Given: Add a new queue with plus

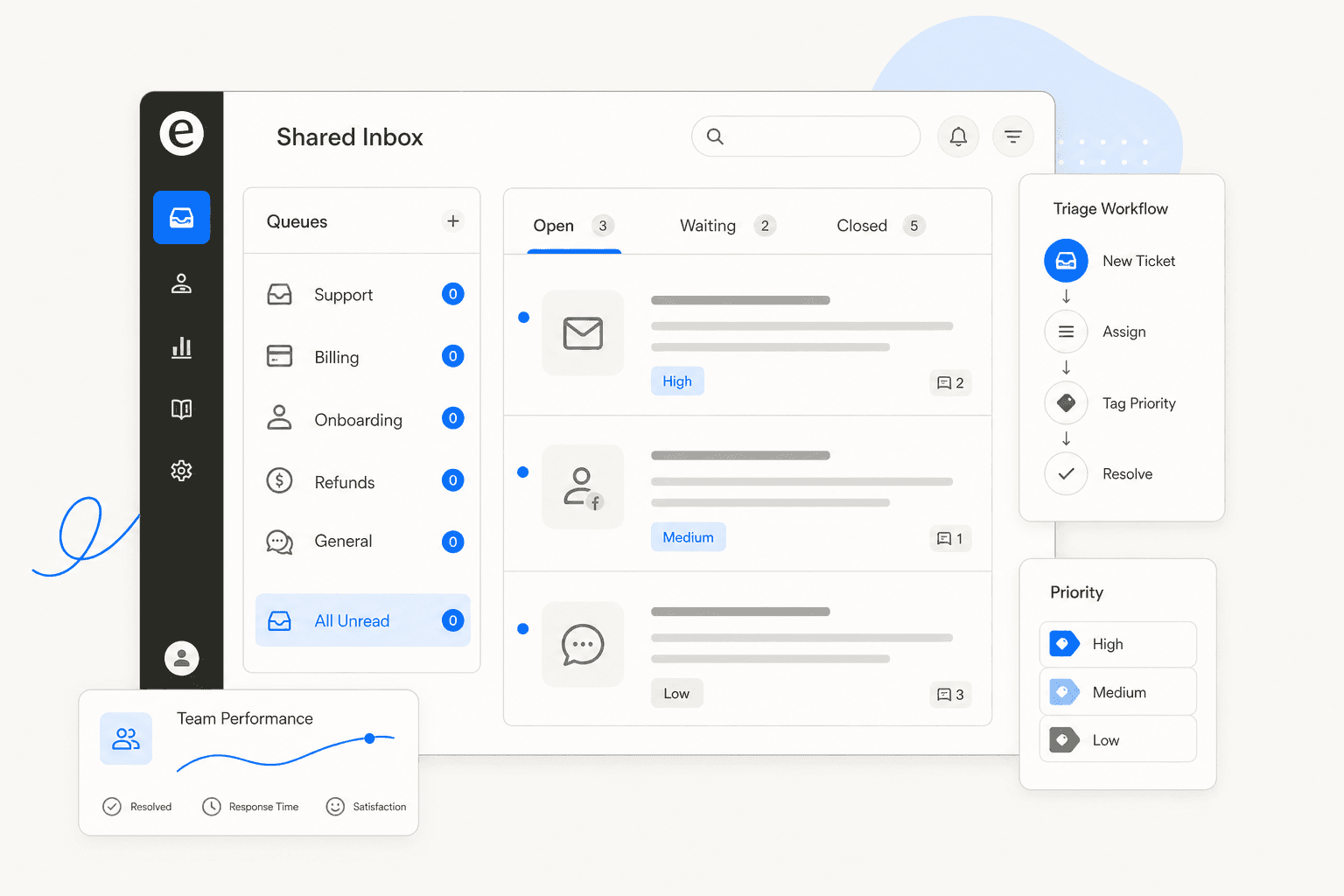Looking at the screenshot, I should pos(453,221).
